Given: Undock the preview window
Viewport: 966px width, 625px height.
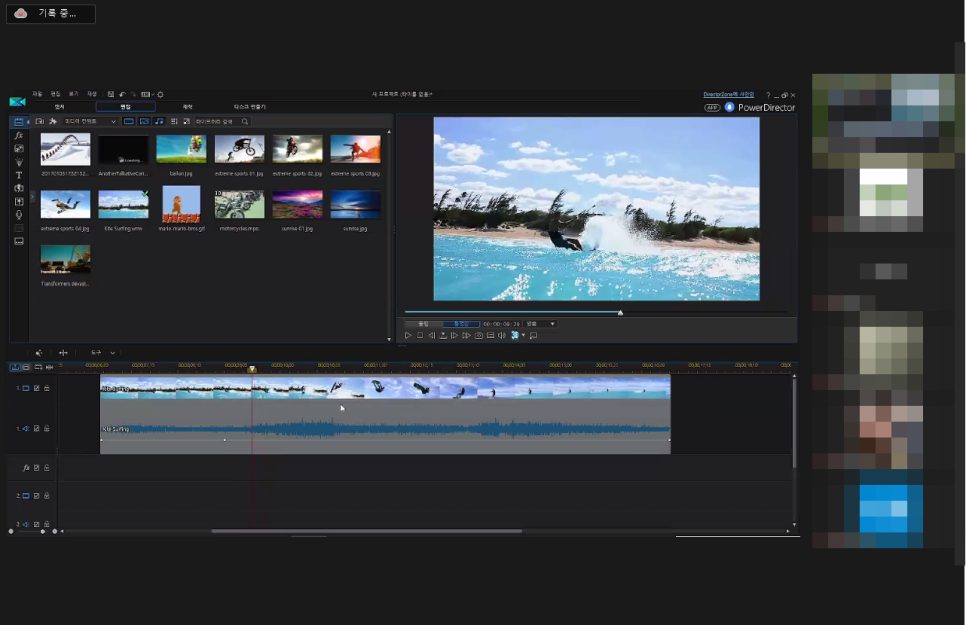Looking at the screenshot, I should point(534,335).
